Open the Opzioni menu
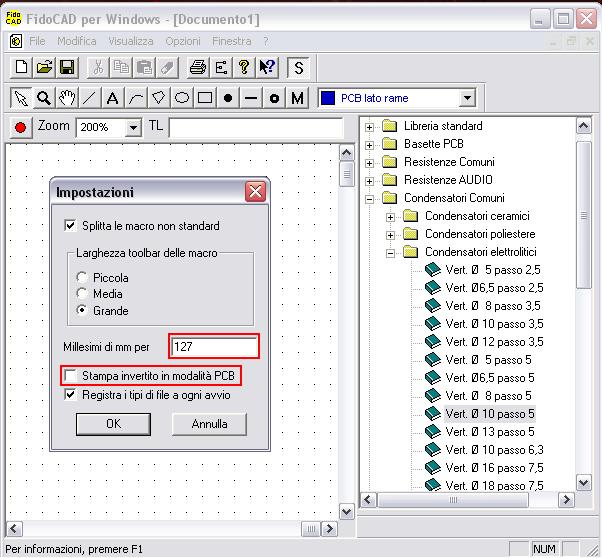The image size is (602, 558). pos(183,41)
